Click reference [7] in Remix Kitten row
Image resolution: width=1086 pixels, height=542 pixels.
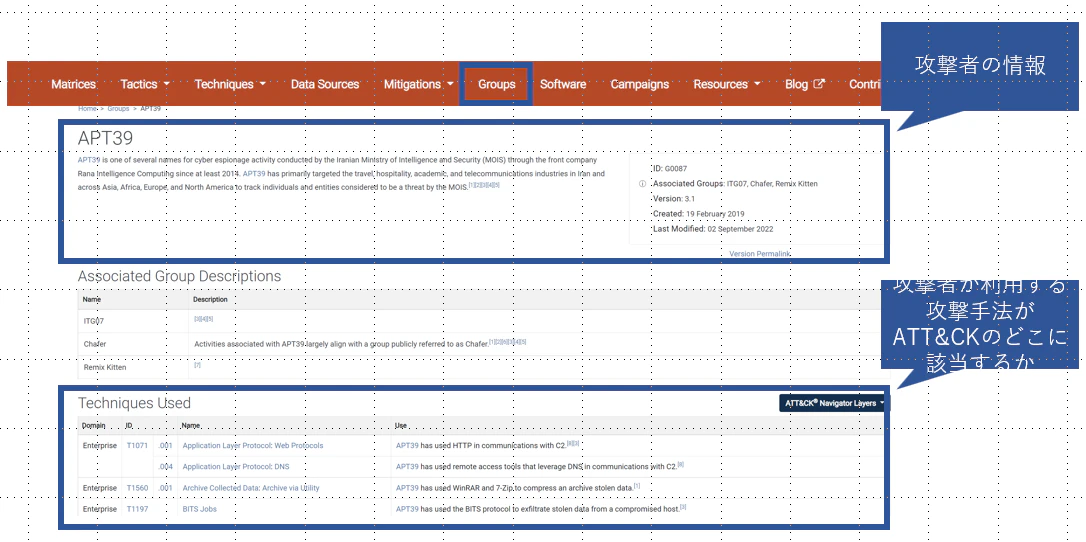pos(197,365)
